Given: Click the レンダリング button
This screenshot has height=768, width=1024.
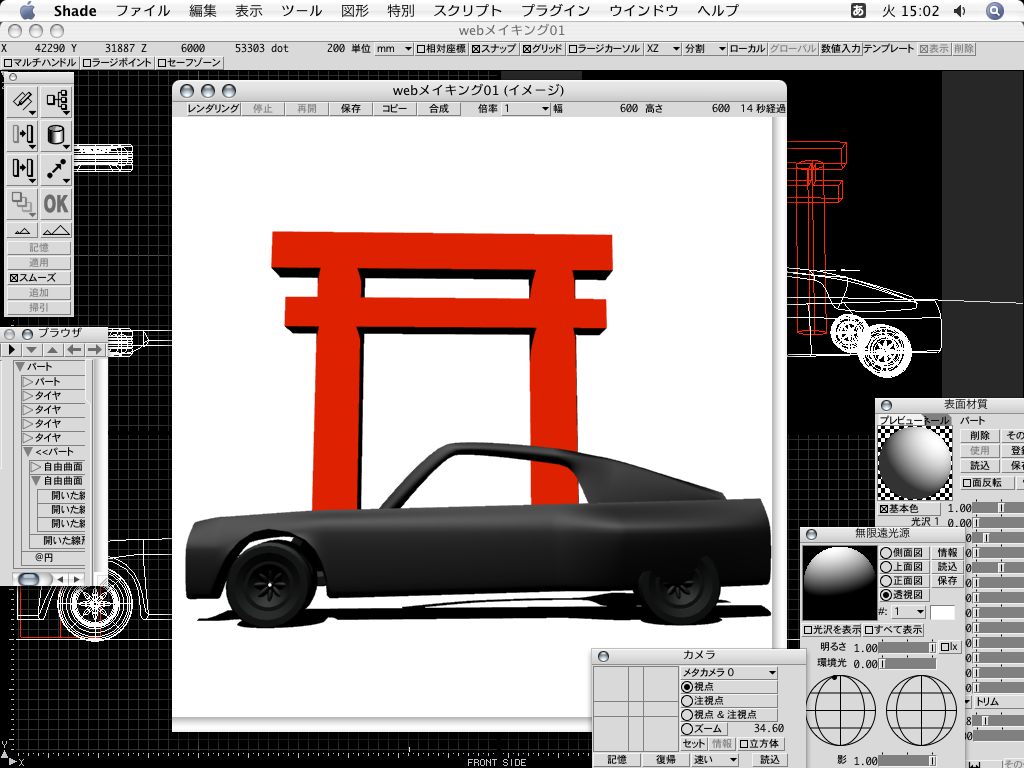Looking at the screenshot, I should coord(213,108).
